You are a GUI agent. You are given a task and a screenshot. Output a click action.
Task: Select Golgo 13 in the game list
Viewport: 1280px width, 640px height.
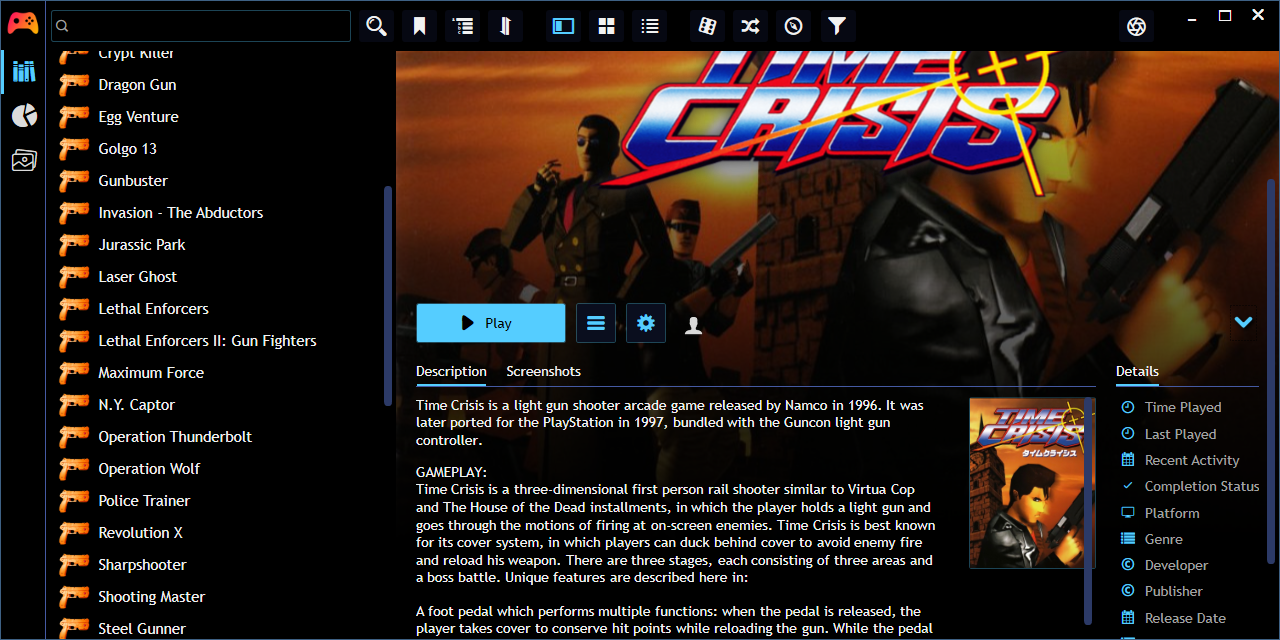(x=127, y=149)
